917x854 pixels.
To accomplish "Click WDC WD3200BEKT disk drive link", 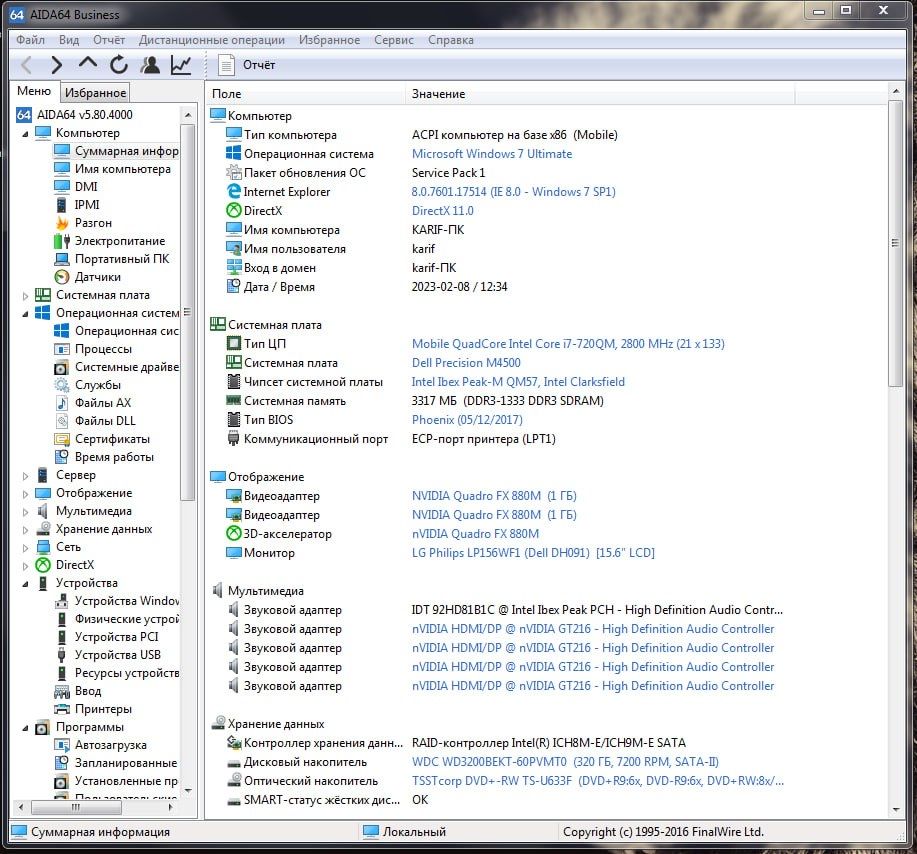I will coord(565,762).
